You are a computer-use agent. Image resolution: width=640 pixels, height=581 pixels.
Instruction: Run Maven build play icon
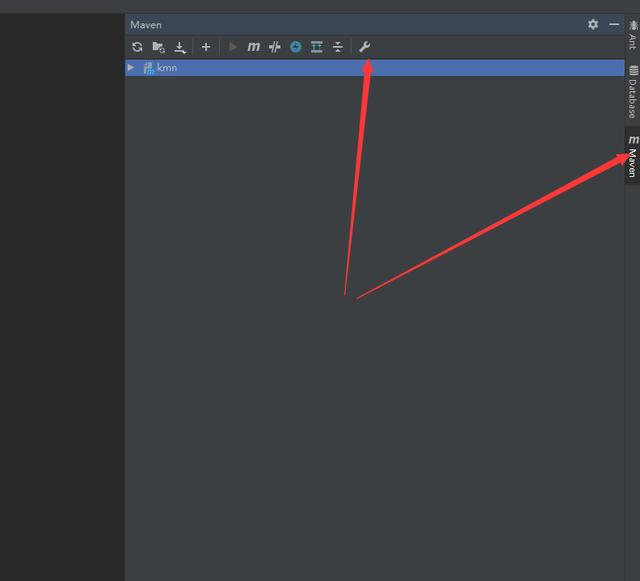pos(233,47)
